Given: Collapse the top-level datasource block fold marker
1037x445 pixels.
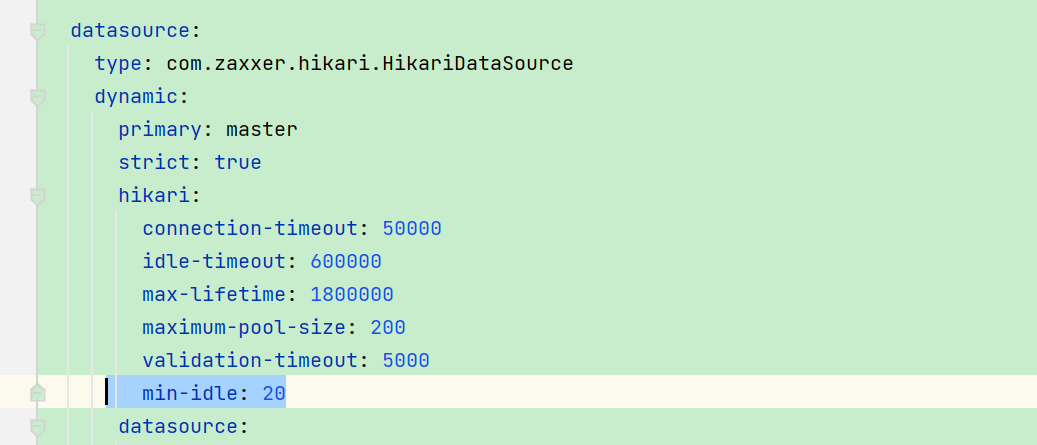Looking at the screenshot, I should tap(38, 31).
